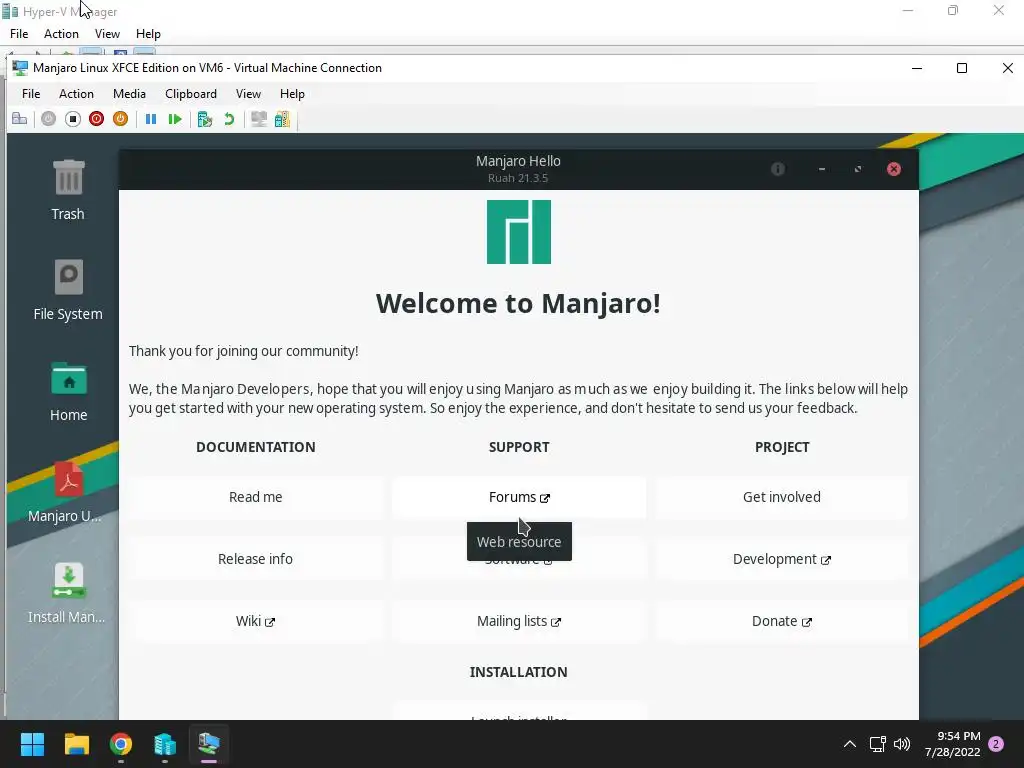Maximize the Manjaro Hello window
Image resolution: width=1024 pixels, height=768 pixels.
[x=857, y=169]
